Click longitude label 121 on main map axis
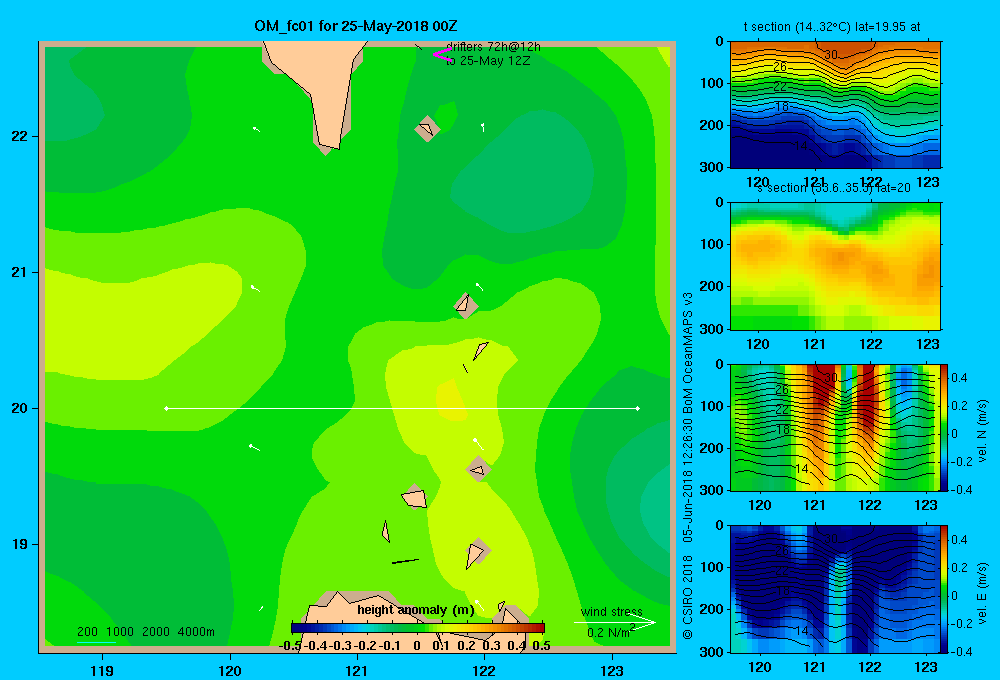Screen dimensions: 1000x680 pos(357,670)
